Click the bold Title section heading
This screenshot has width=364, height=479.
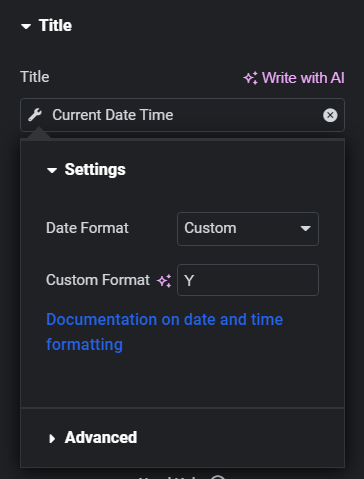pos(55,25)
